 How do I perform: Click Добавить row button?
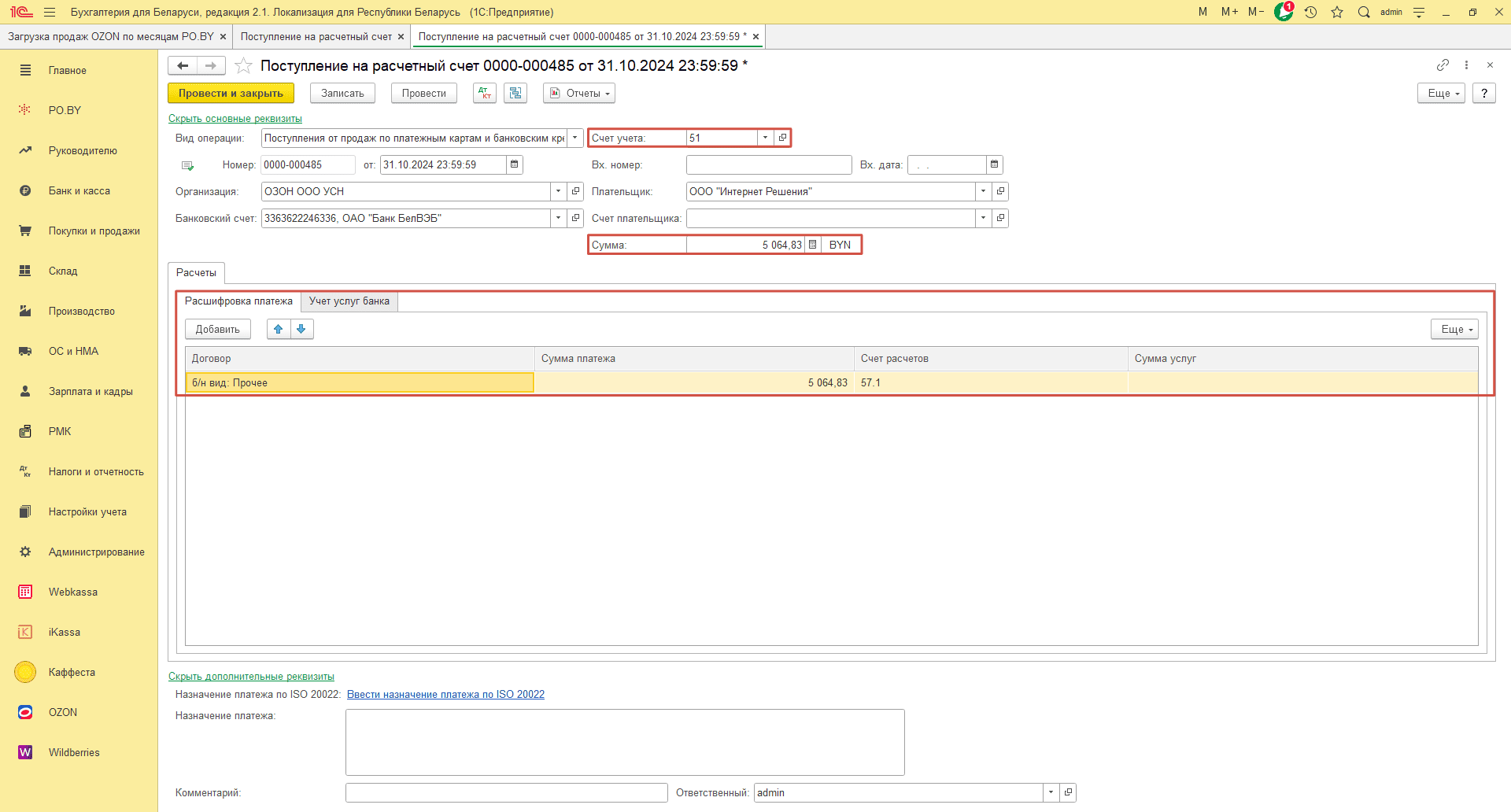(x=218, y=329)
